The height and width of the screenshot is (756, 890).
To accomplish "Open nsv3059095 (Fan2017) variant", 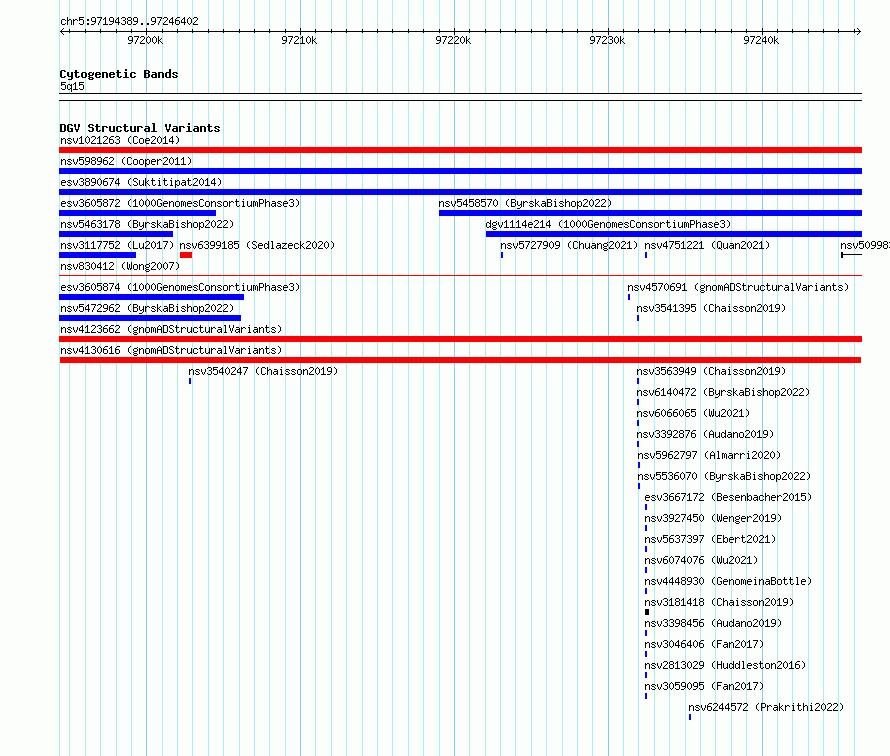I will (x=704, y=686).
